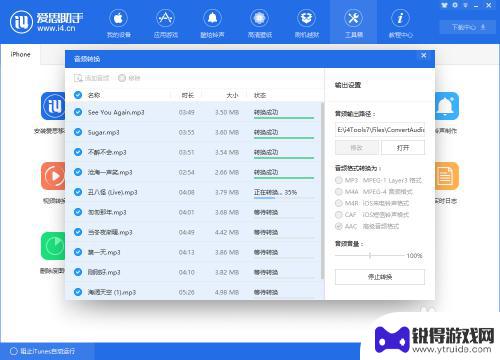500x360 pixels.
Task: Open the 刷机越狱 flash and jailbreak icon
Action: 306,19
